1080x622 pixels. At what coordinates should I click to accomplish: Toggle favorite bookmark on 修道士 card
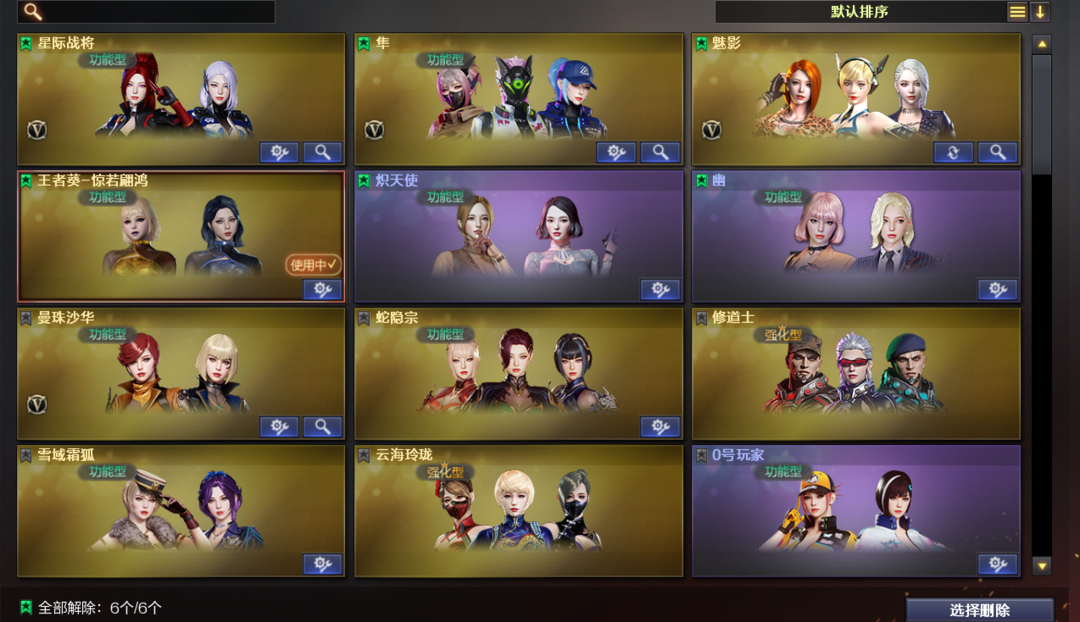tap(701, 318)
